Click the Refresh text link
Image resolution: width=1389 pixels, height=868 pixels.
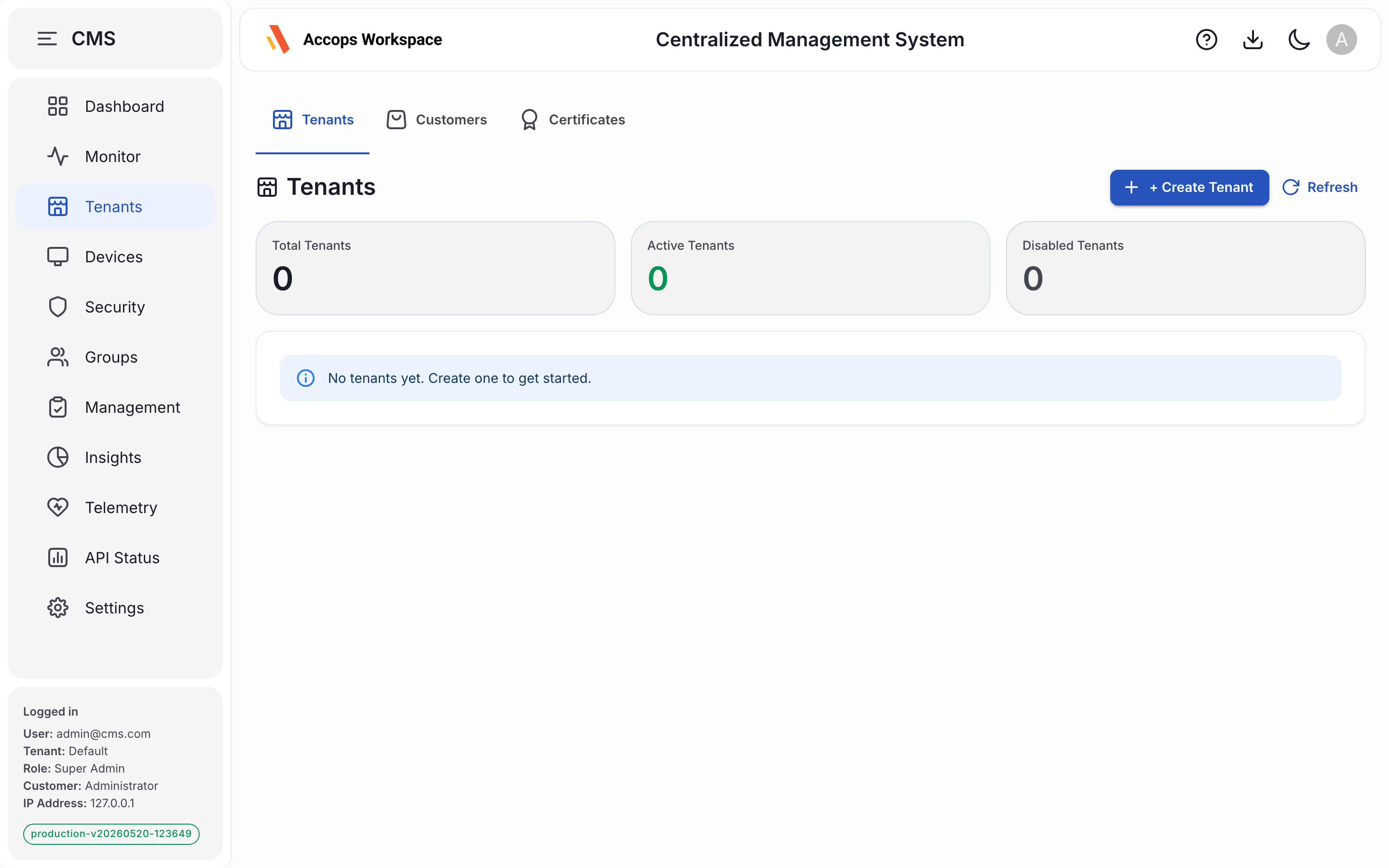pos(1332,187)
